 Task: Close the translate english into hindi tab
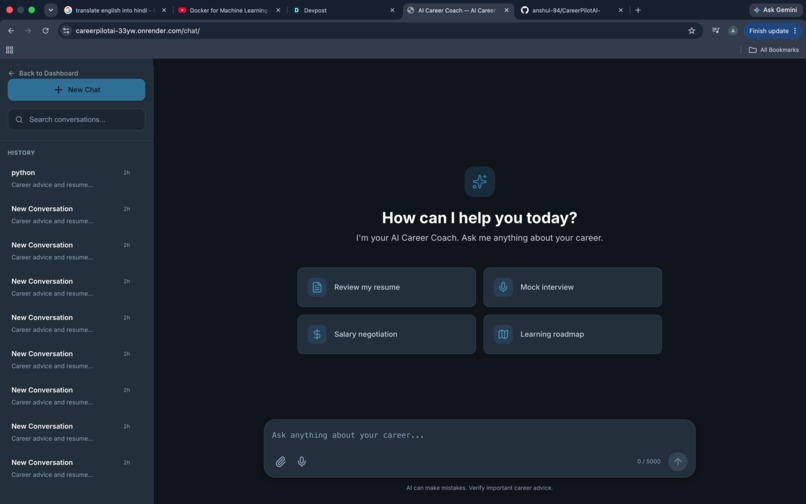pos(164,10)
